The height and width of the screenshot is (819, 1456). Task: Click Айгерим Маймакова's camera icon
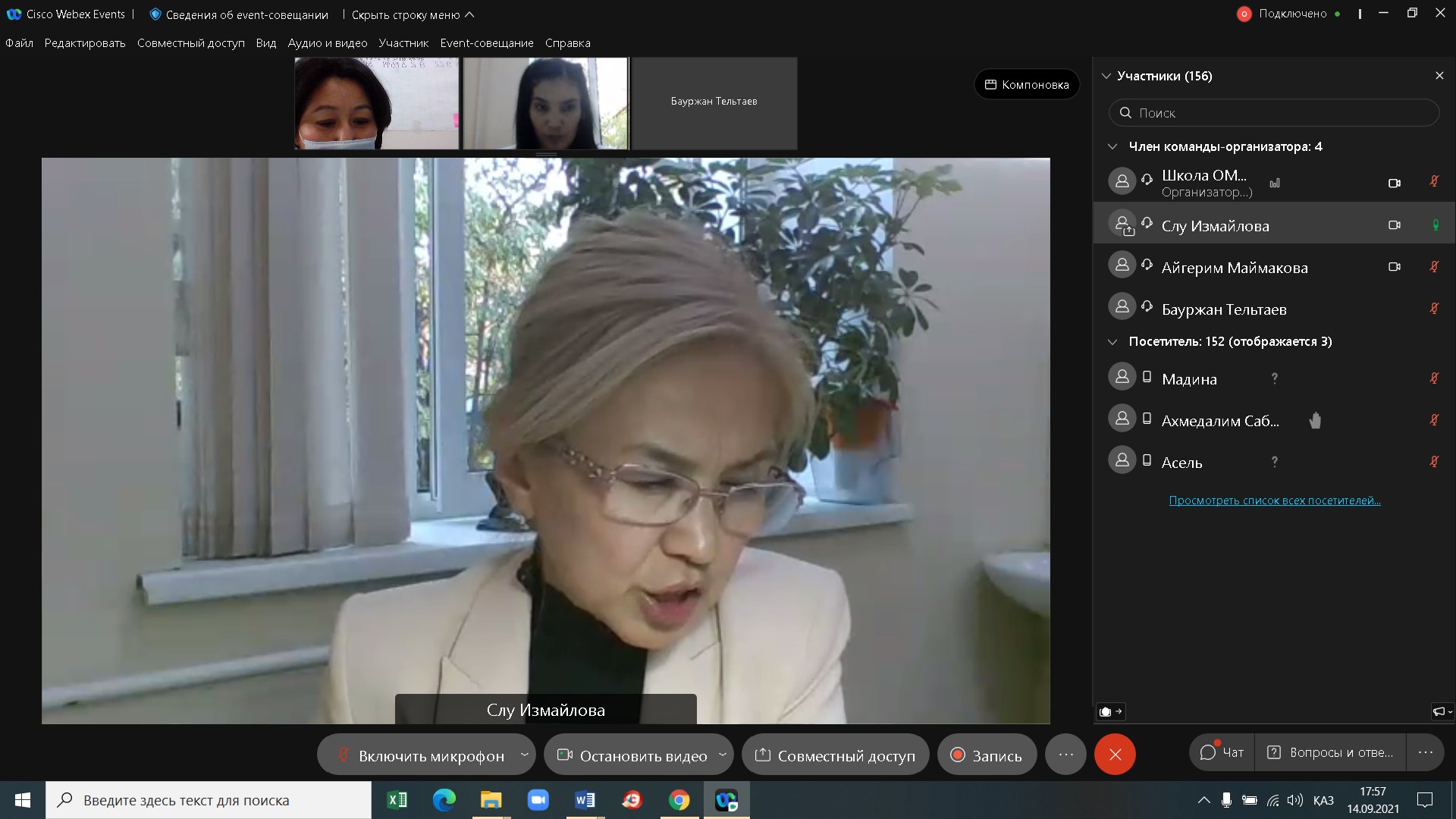coord(1394,267)
